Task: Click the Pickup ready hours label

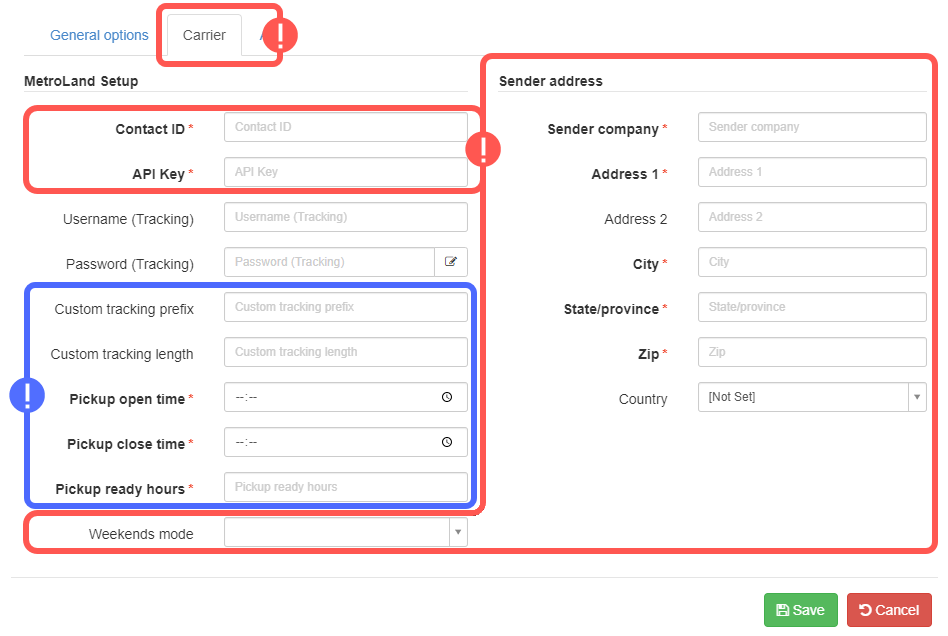Action: (x=120, y=489)
